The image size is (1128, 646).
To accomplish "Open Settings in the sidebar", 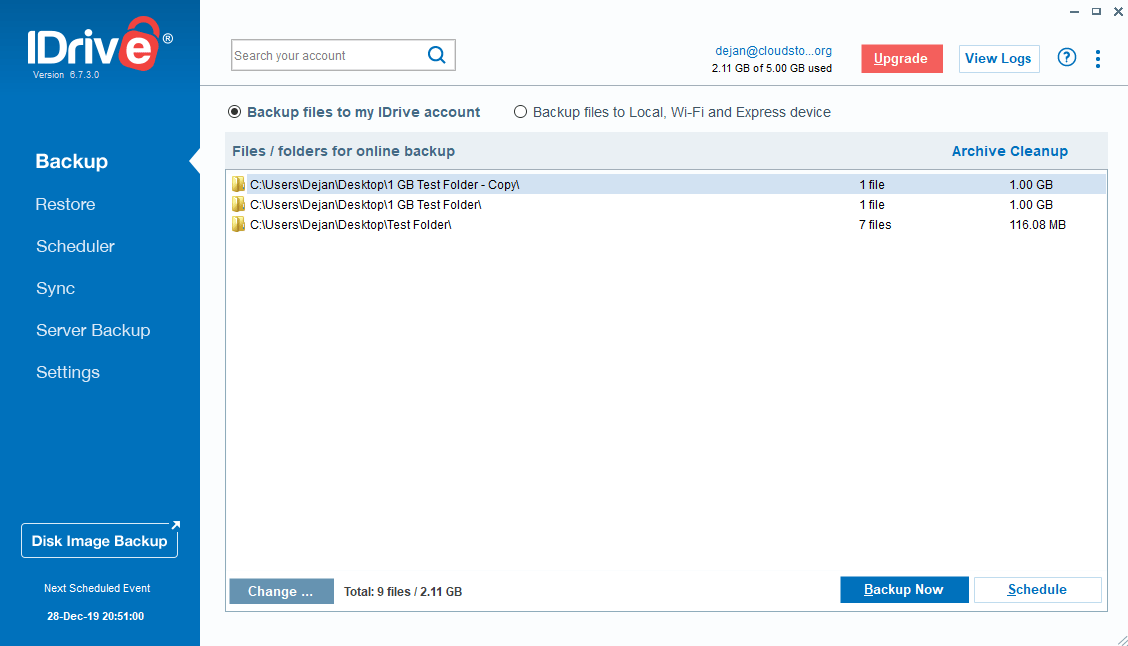I will pyautogui.click(x=68, y=372).
